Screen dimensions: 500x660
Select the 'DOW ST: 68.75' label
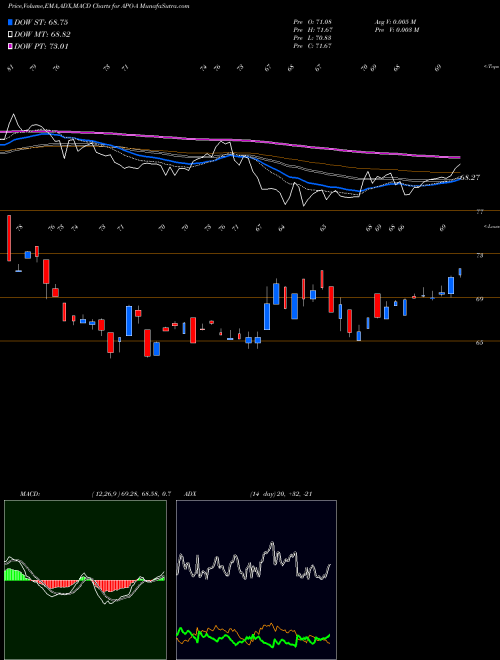coord(41,22)
